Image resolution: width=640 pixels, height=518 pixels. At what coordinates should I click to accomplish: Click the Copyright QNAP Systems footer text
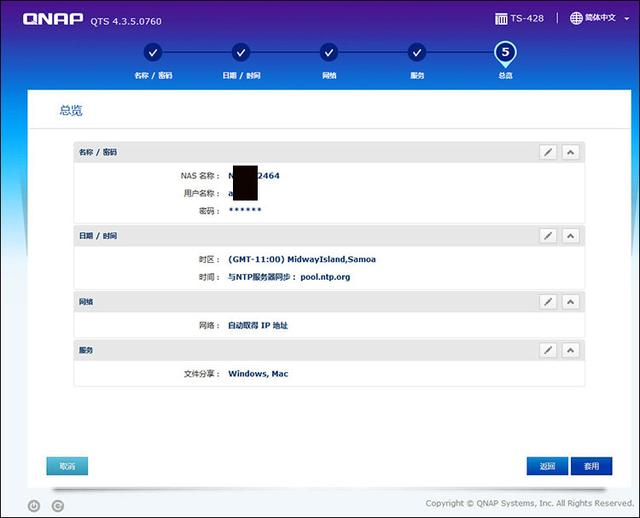click(x=529, y=503)
